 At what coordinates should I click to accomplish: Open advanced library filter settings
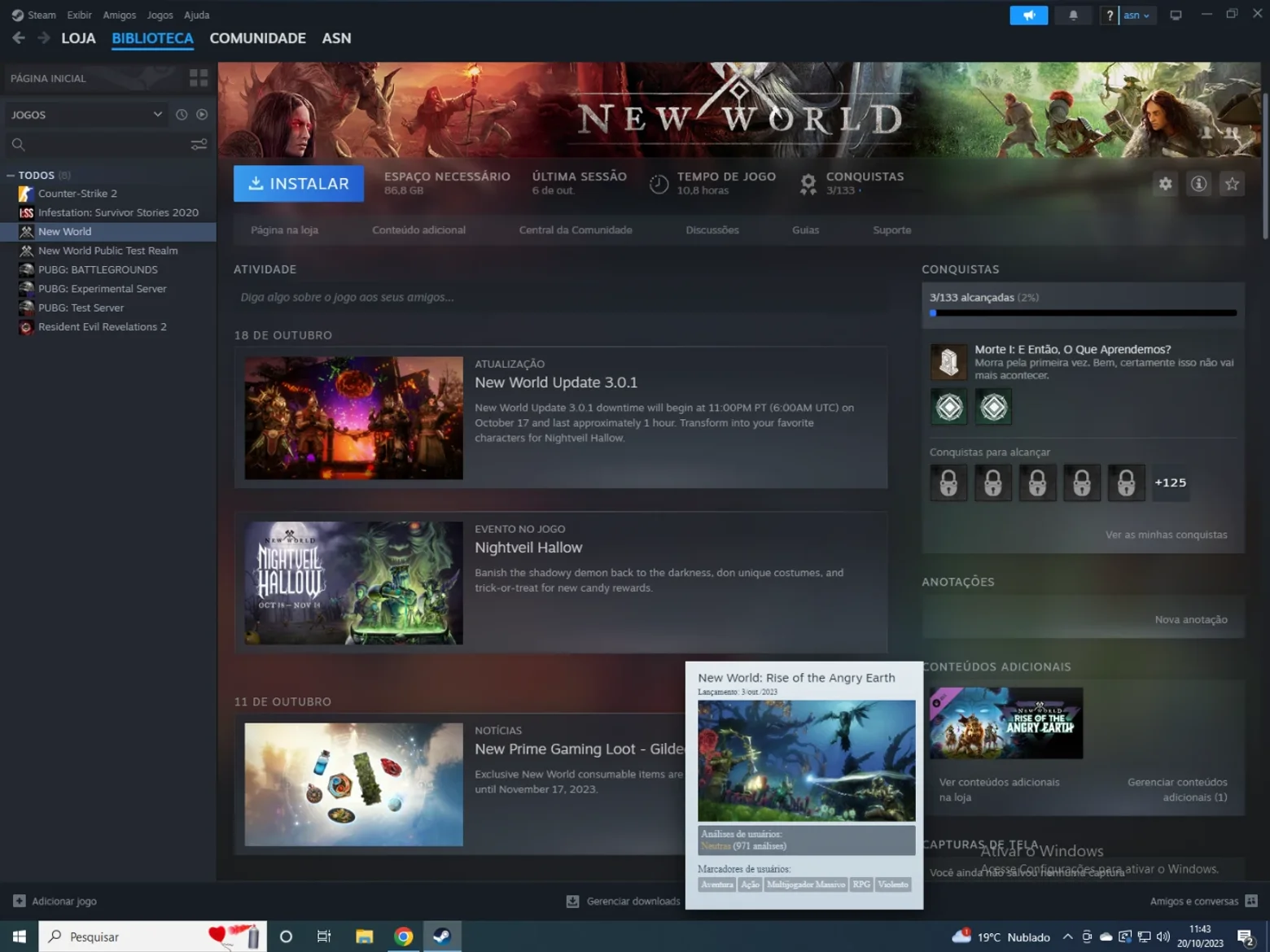tap(199, 145)
